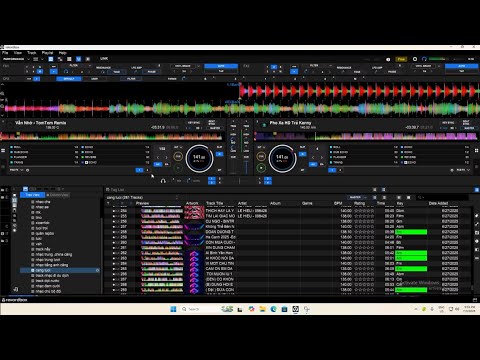Toggle deck 1 MASTER
480x360 pixels.
point(215,128)
